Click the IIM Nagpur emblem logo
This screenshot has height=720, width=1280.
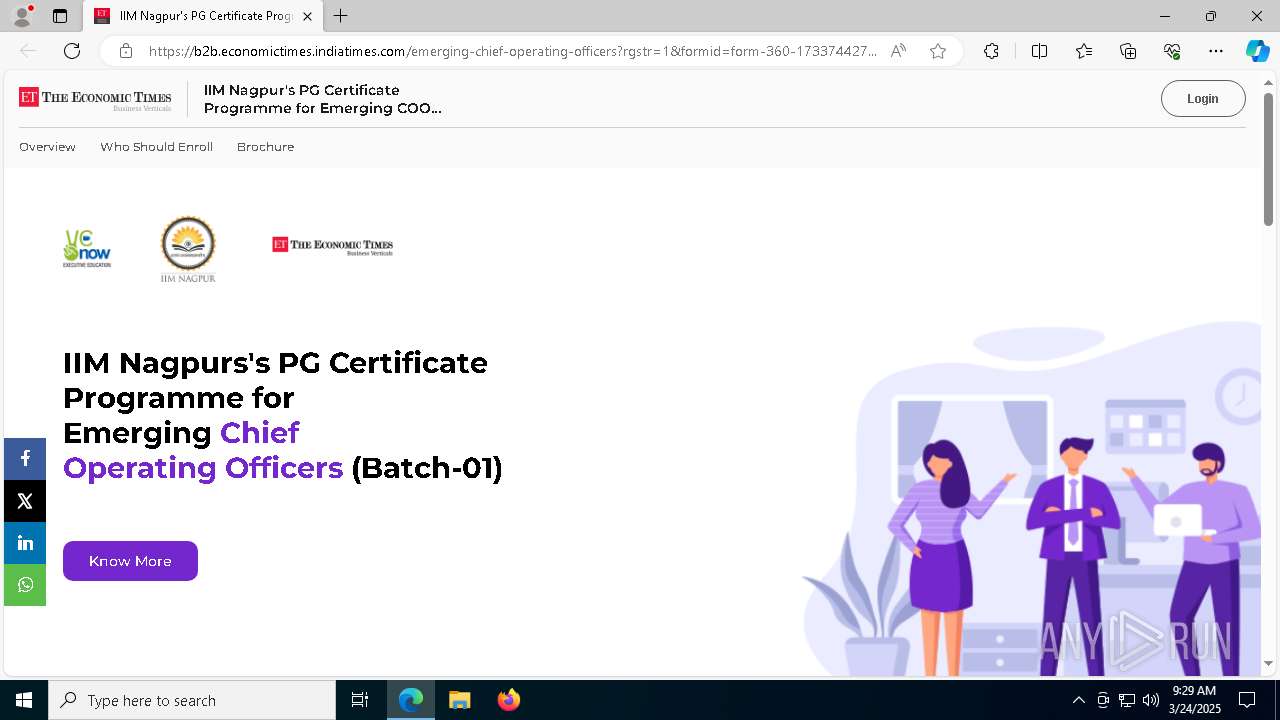(x=188, y=249)
